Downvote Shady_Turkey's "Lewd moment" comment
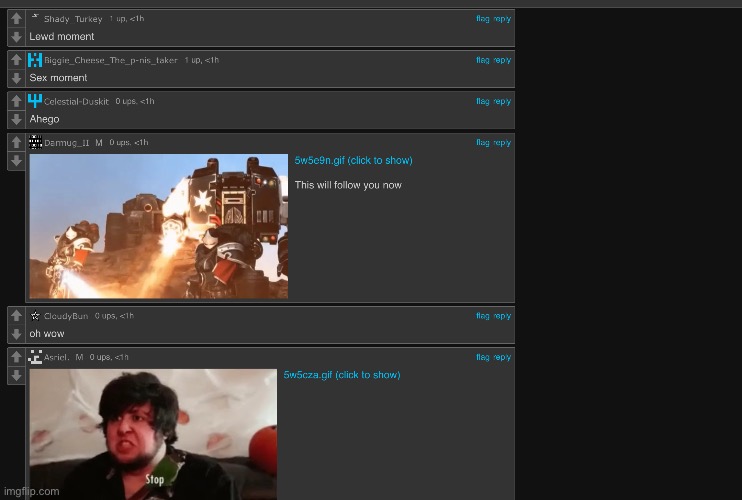Screen dimensions: 742x500 coord(17,37)
